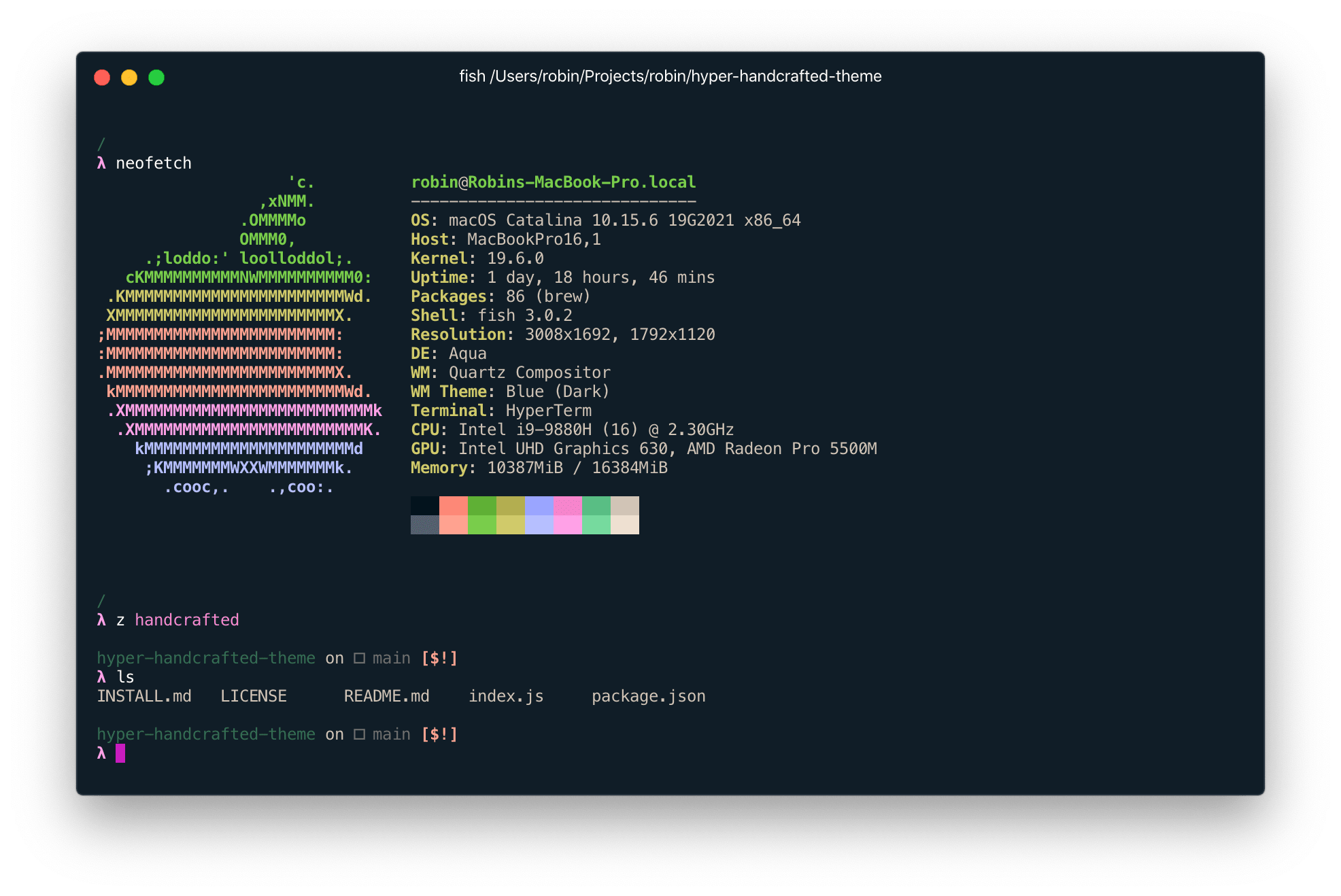
Task: Click the black swatch in the palette
Action: tap(425, 506)
